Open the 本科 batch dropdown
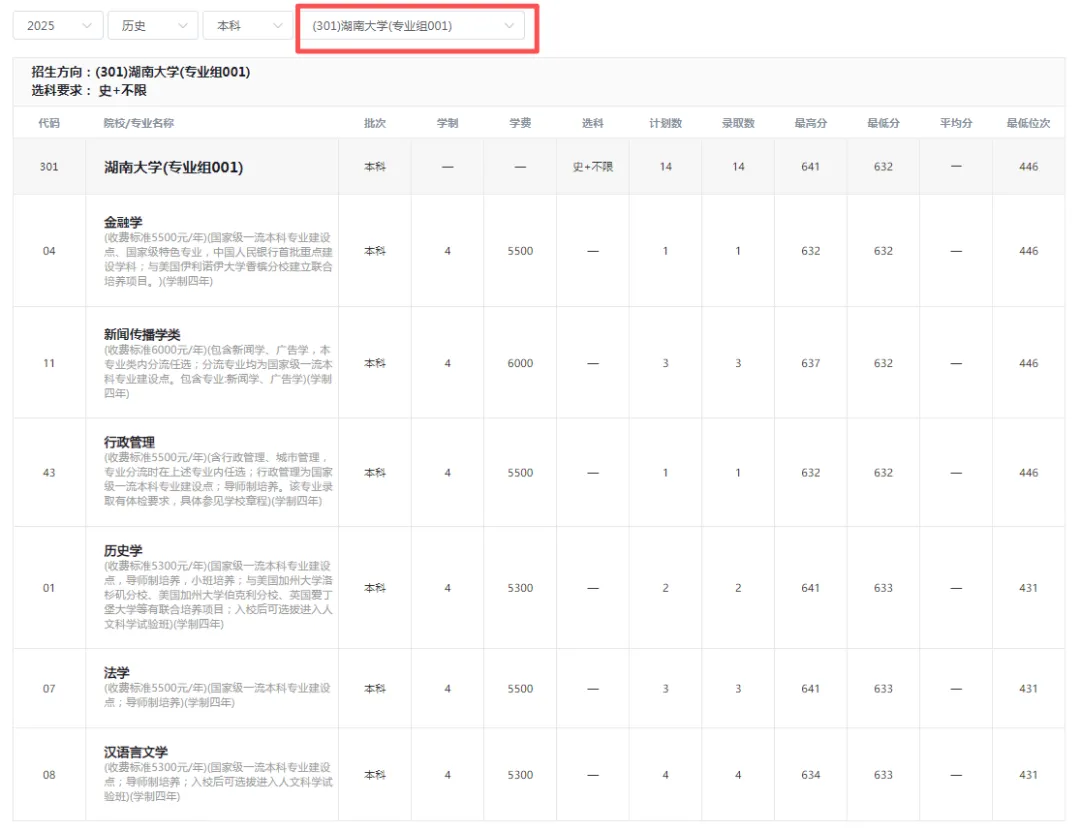The width and height of the screenshot is (1080, 832). [248, 25]
